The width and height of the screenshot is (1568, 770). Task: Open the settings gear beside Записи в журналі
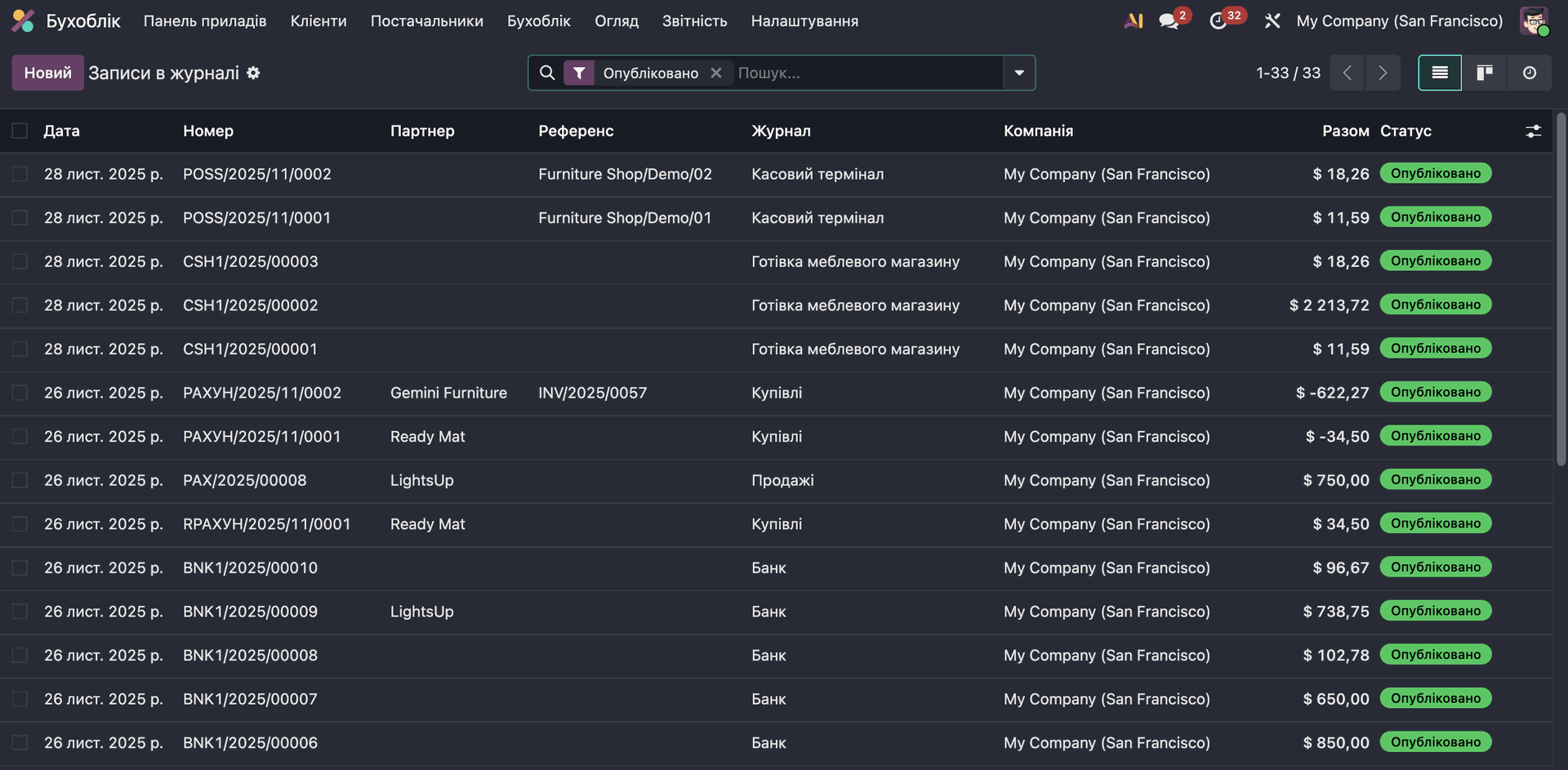pyautogui.click(x=254, y=73)
